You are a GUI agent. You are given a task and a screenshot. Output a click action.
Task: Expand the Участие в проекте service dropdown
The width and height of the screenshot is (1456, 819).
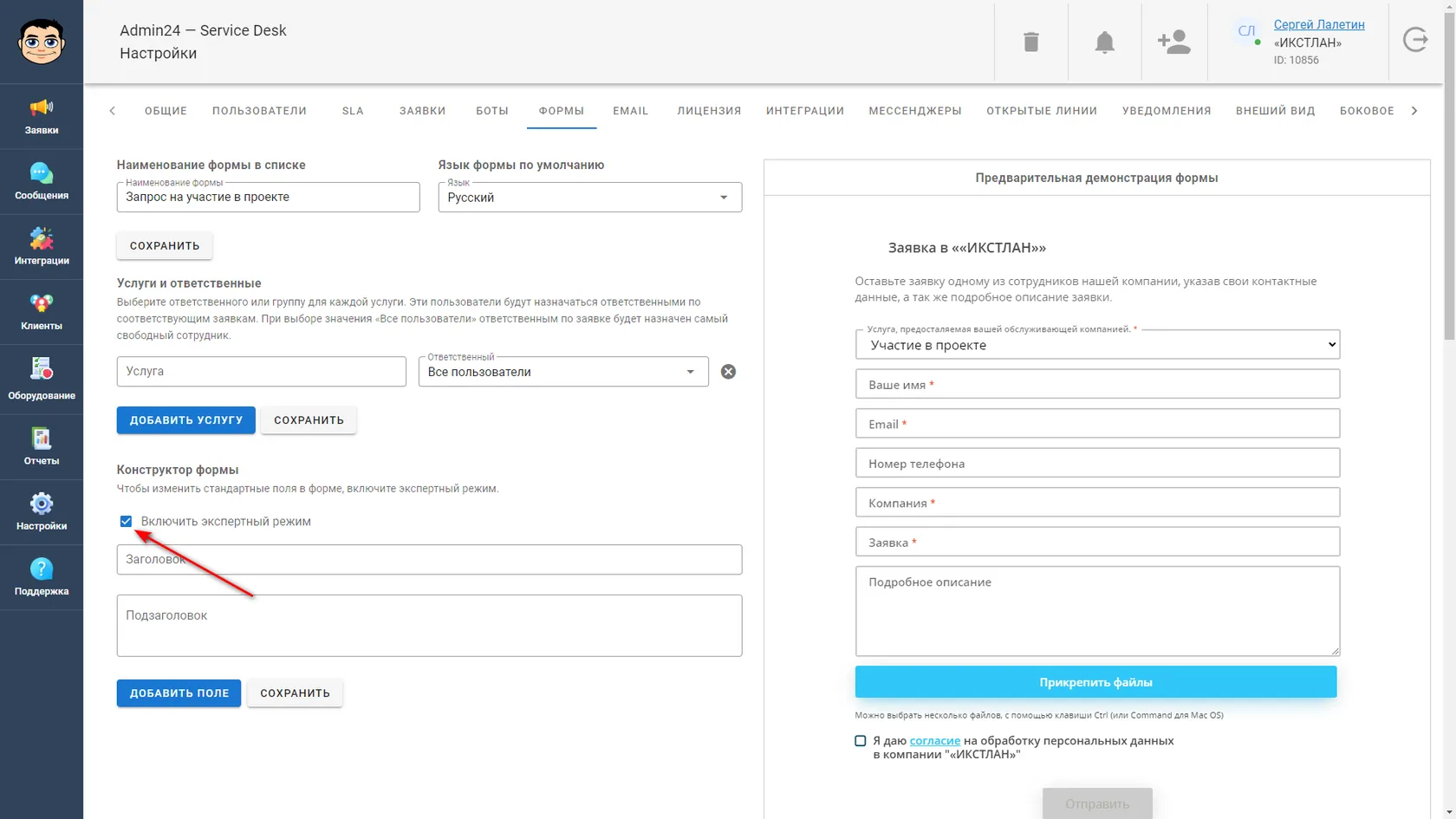[1098, 345]
